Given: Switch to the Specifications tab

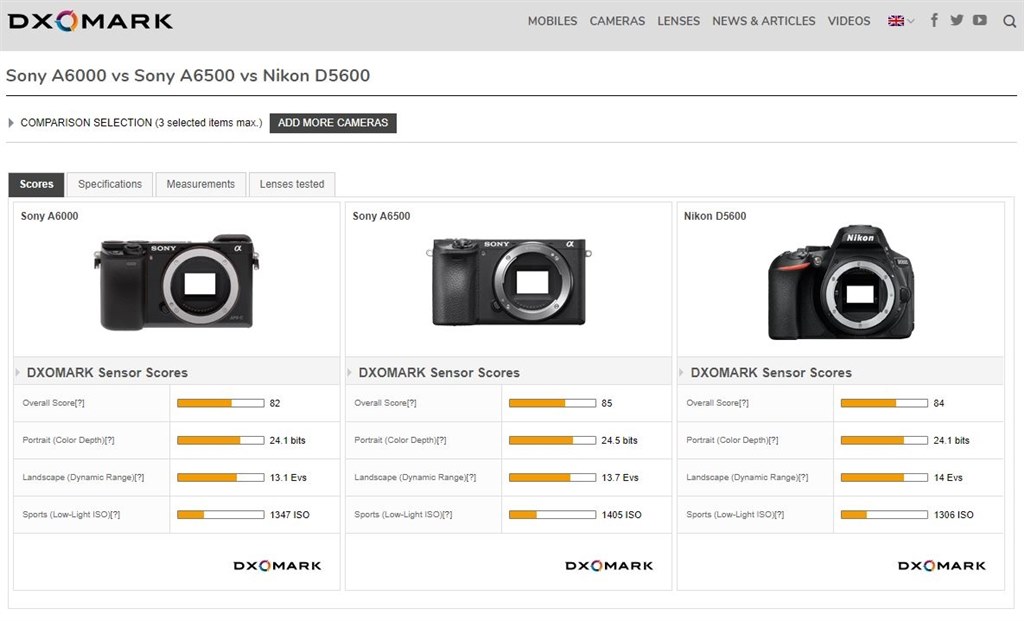Looking at the screenshot, I should (x=109, y=184).
